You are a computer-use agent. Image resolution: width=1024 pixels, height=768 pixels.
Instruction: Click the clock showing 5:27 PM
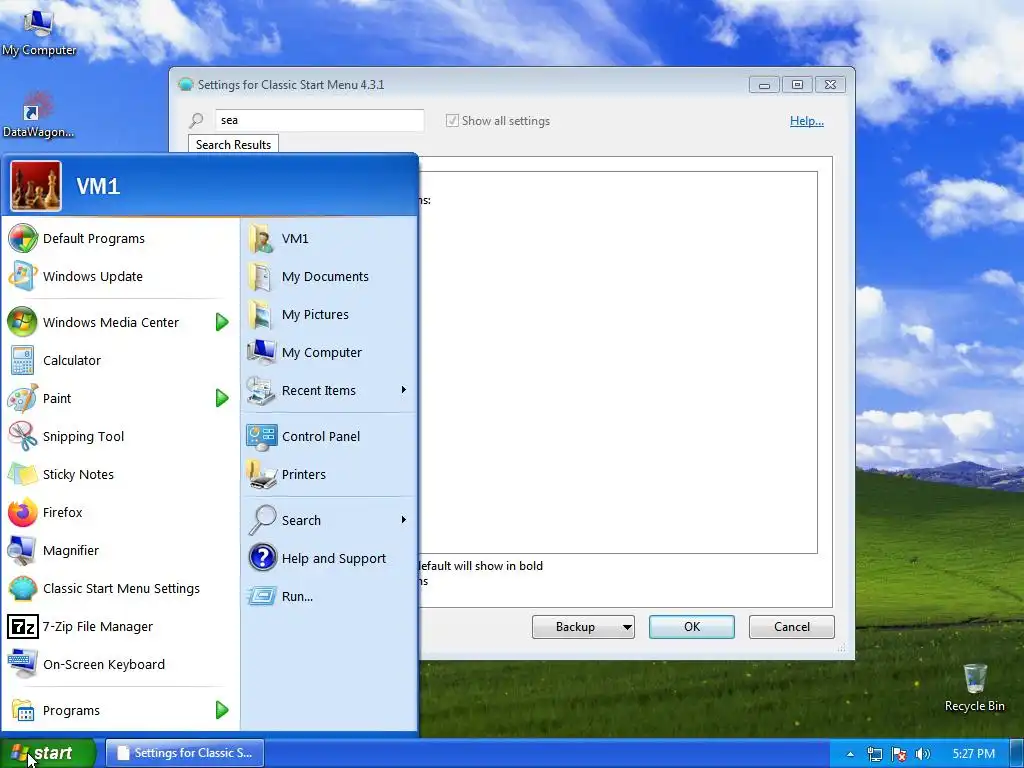(x=973, y=754)
